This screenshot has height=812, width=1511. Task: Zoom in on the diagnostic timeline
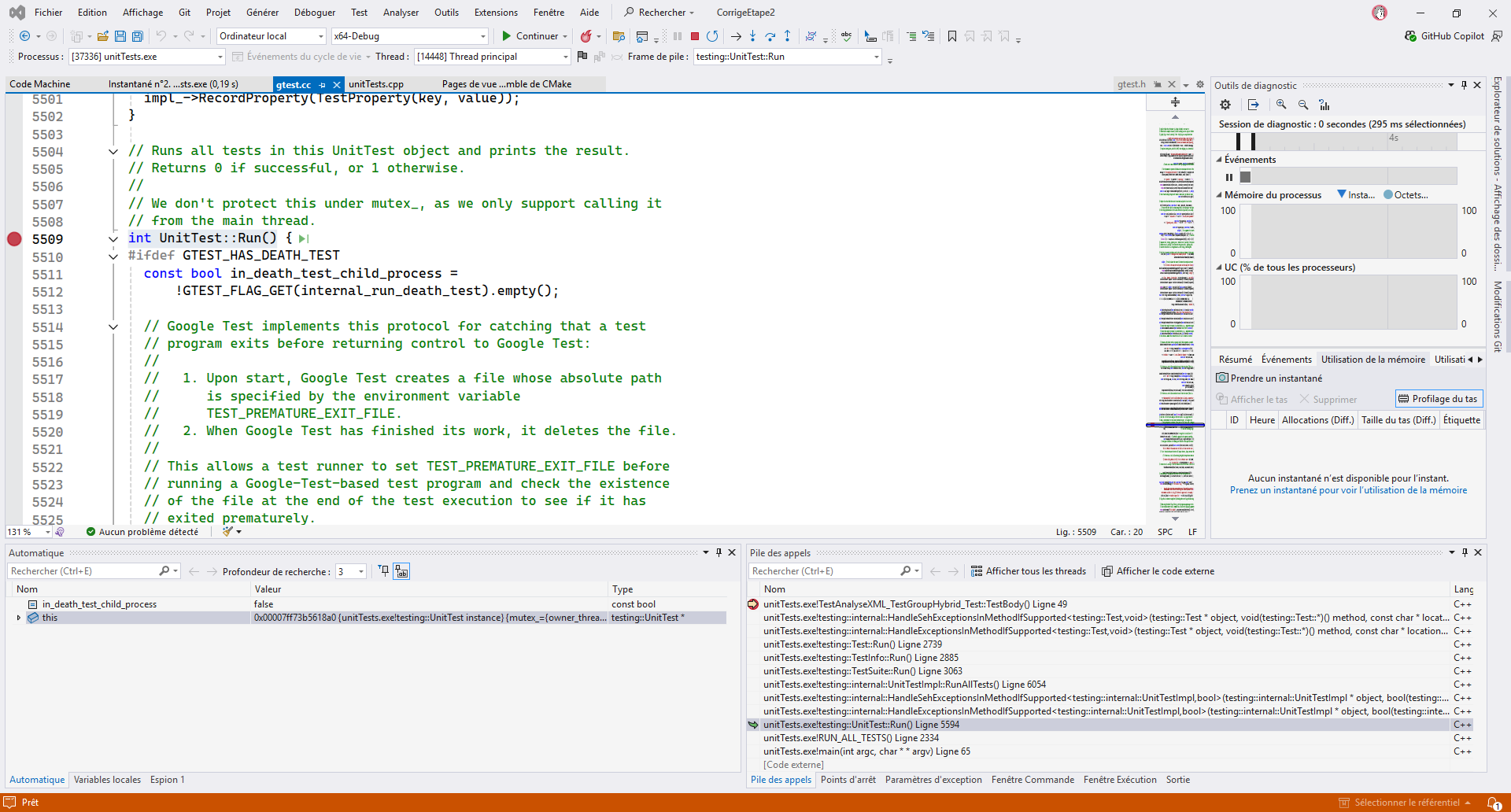[1281, 105]
